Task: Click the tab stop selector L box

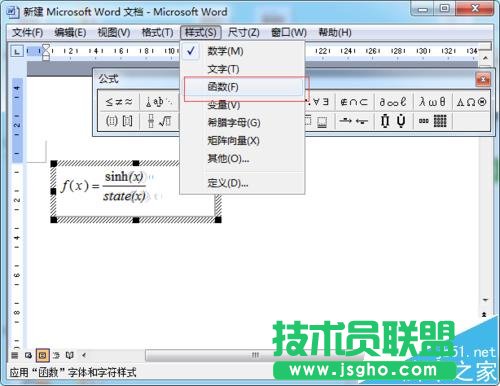Action: click(17, 51)
